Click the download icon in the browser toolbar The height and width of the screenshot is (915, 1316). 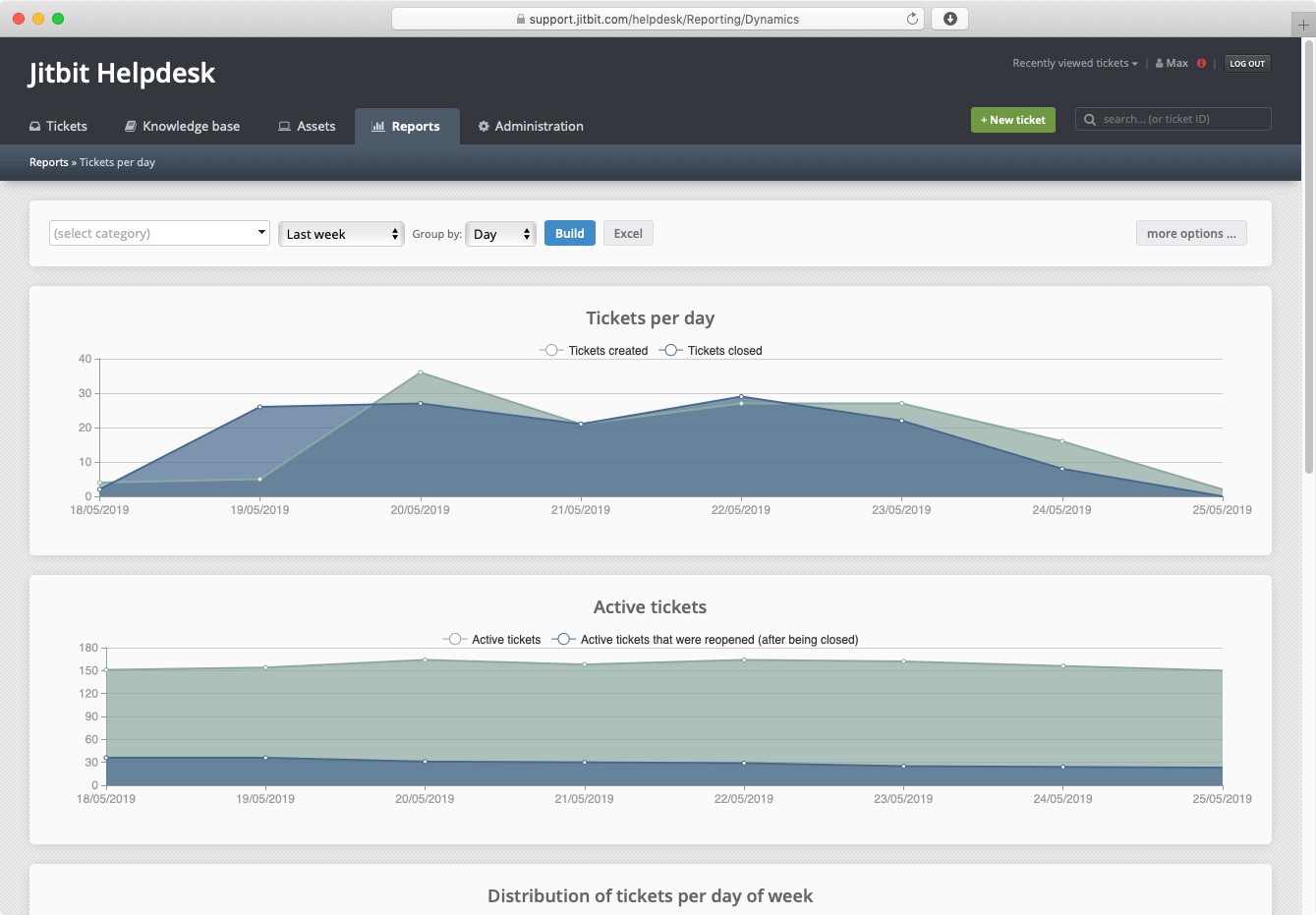click(x=949, y=18)
